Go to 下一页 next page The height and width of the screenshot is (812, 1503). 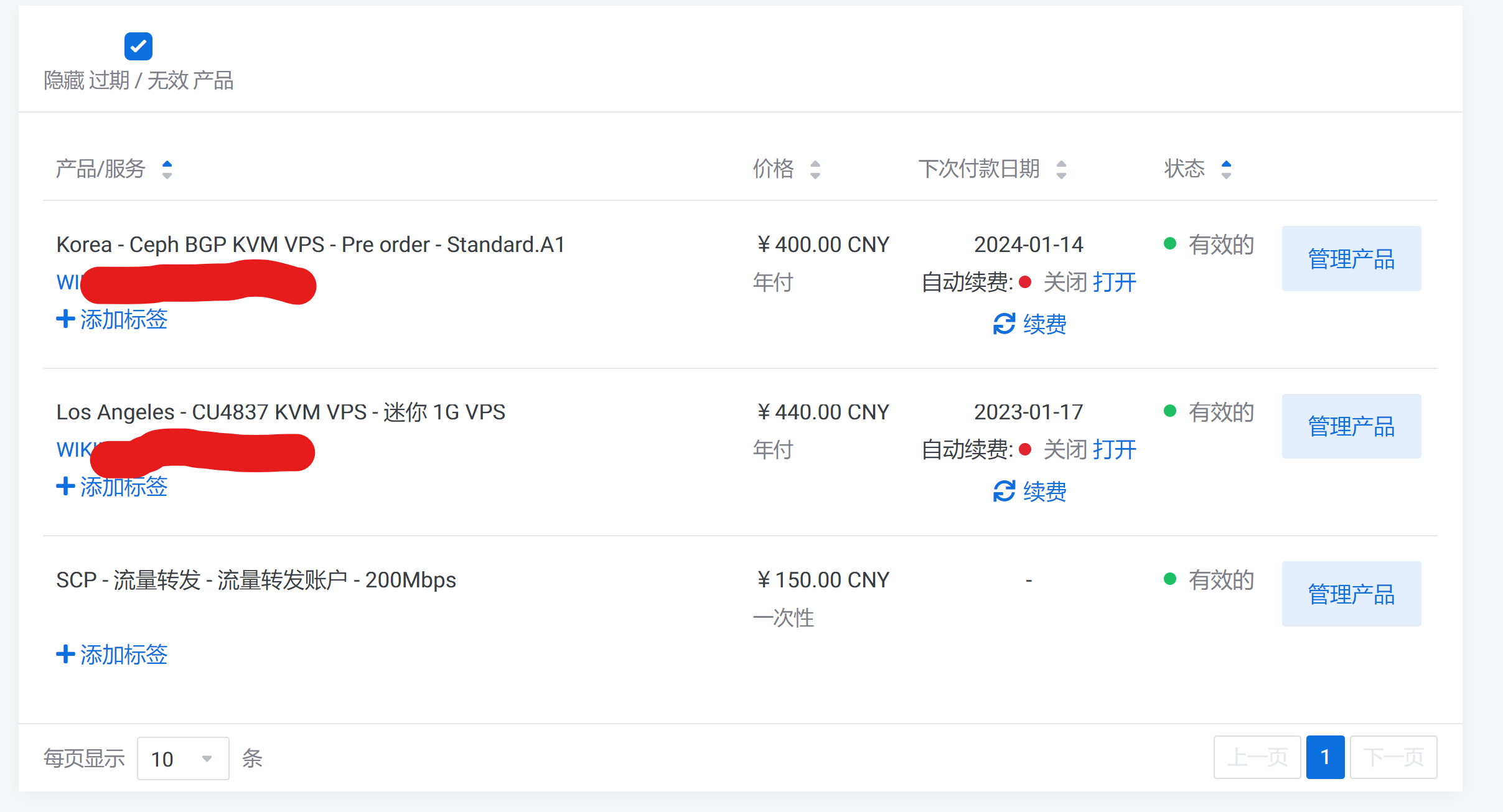point(1393,757)
